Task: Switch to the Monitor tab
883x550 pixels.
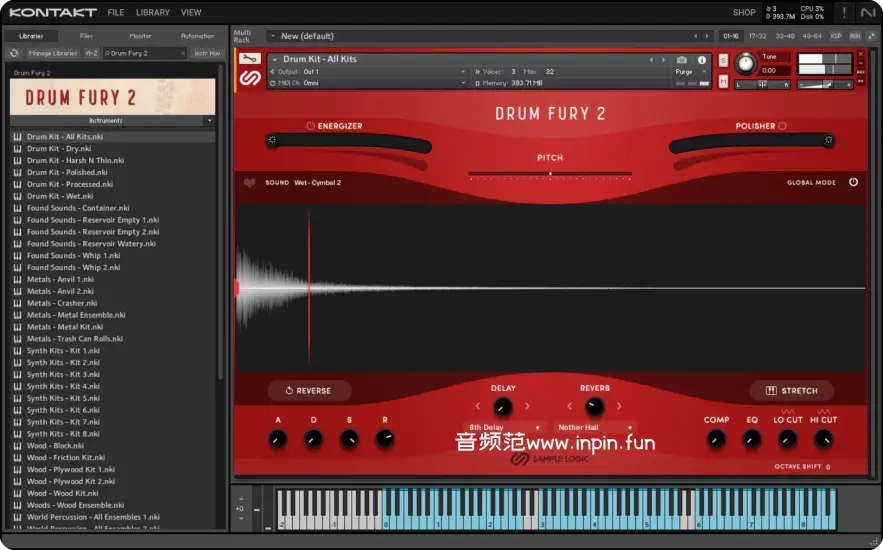Action: tap(140, 36)
